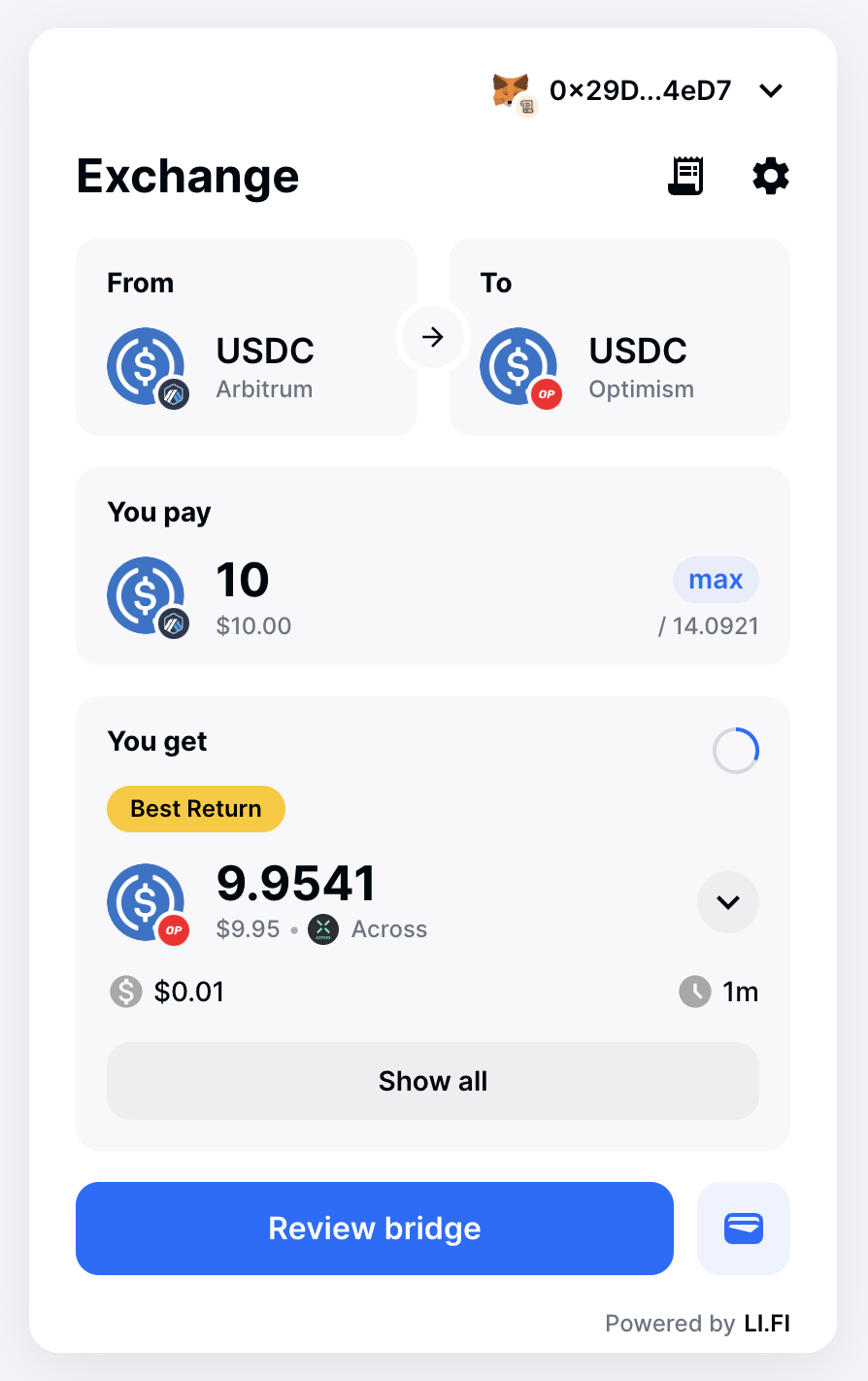Select the To USDC Optimism token card
Image resolution: width=868 pixels, height=1381 pixels.
[x=619, y=337]
